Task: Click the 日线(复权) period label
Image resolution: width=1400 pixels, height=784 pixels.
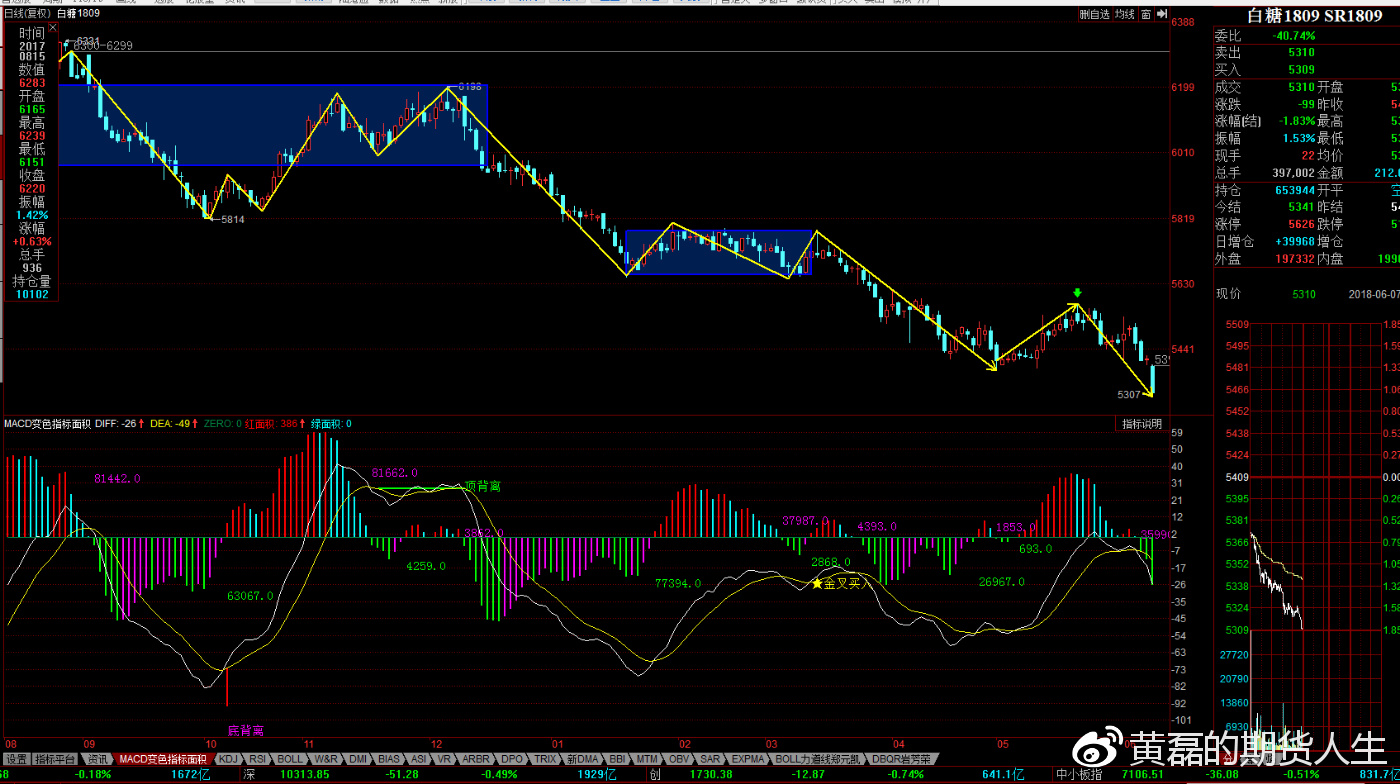Action: [x=26, y=14]
